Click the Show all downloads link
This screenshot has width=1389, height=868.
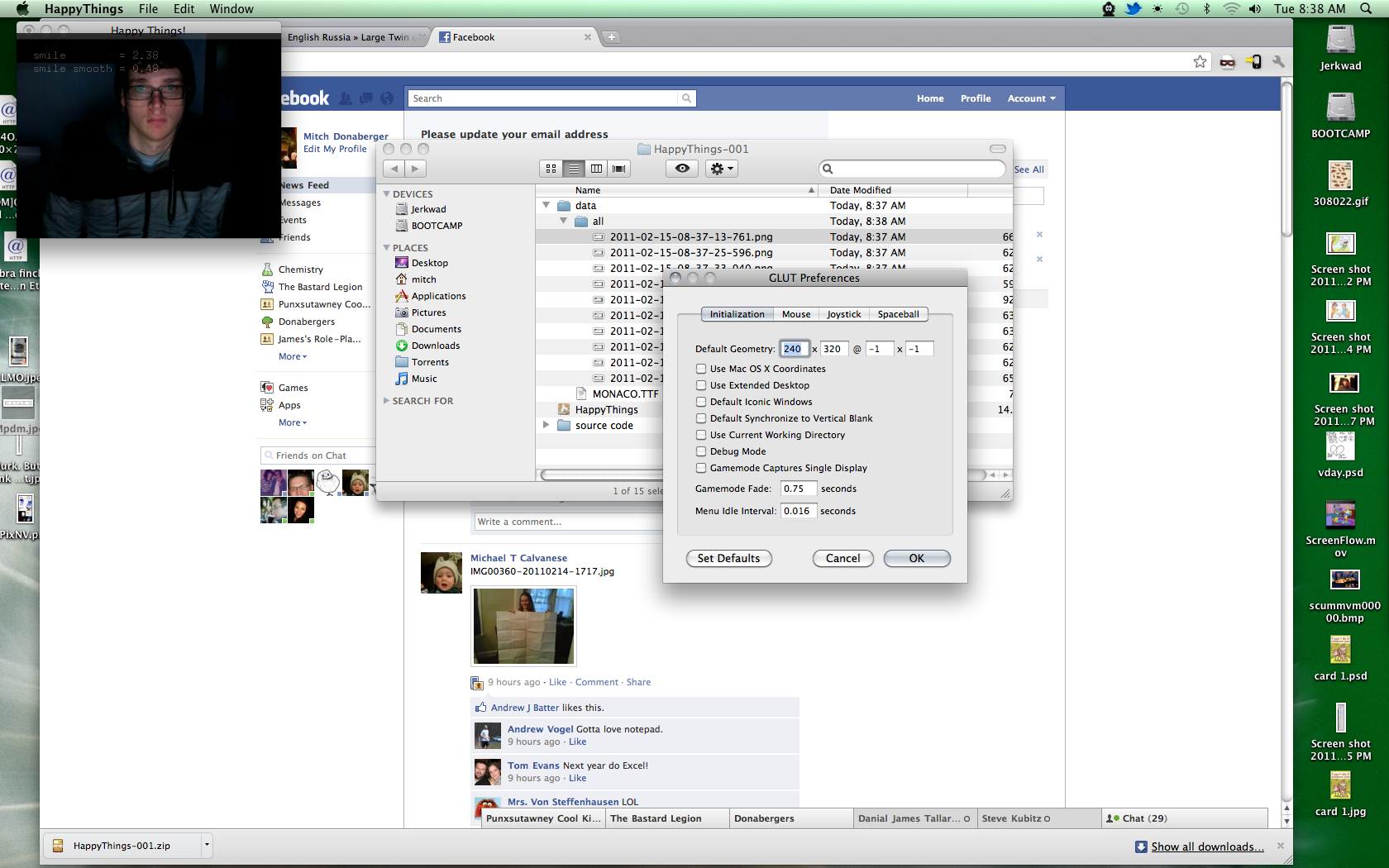point(1206,847)
